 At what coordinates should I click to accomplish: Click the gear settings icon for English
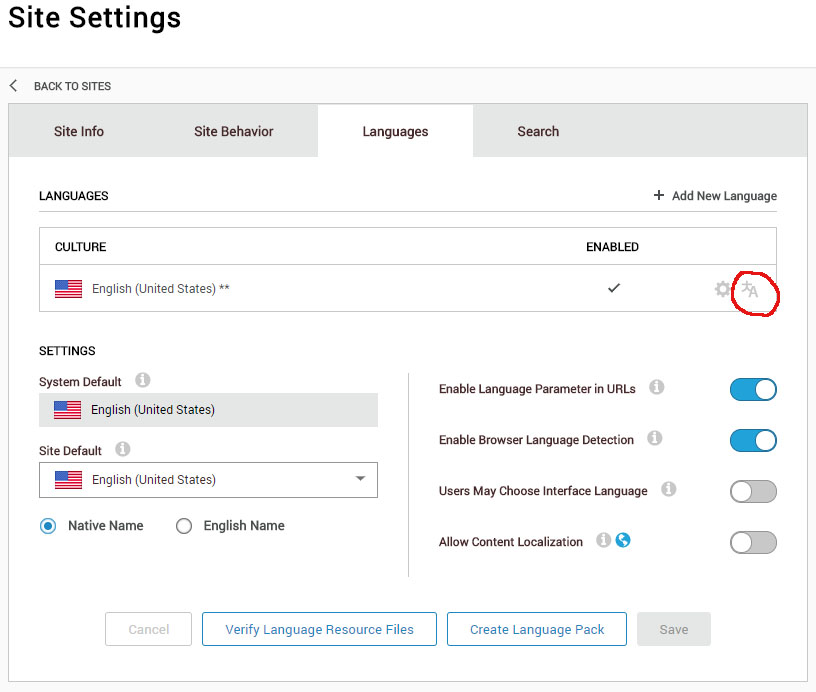coord(723,289)
